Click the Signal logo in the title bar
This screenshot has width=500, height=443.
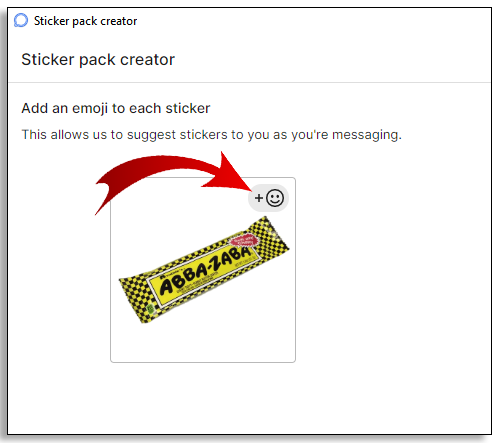[x=21, y=20]
